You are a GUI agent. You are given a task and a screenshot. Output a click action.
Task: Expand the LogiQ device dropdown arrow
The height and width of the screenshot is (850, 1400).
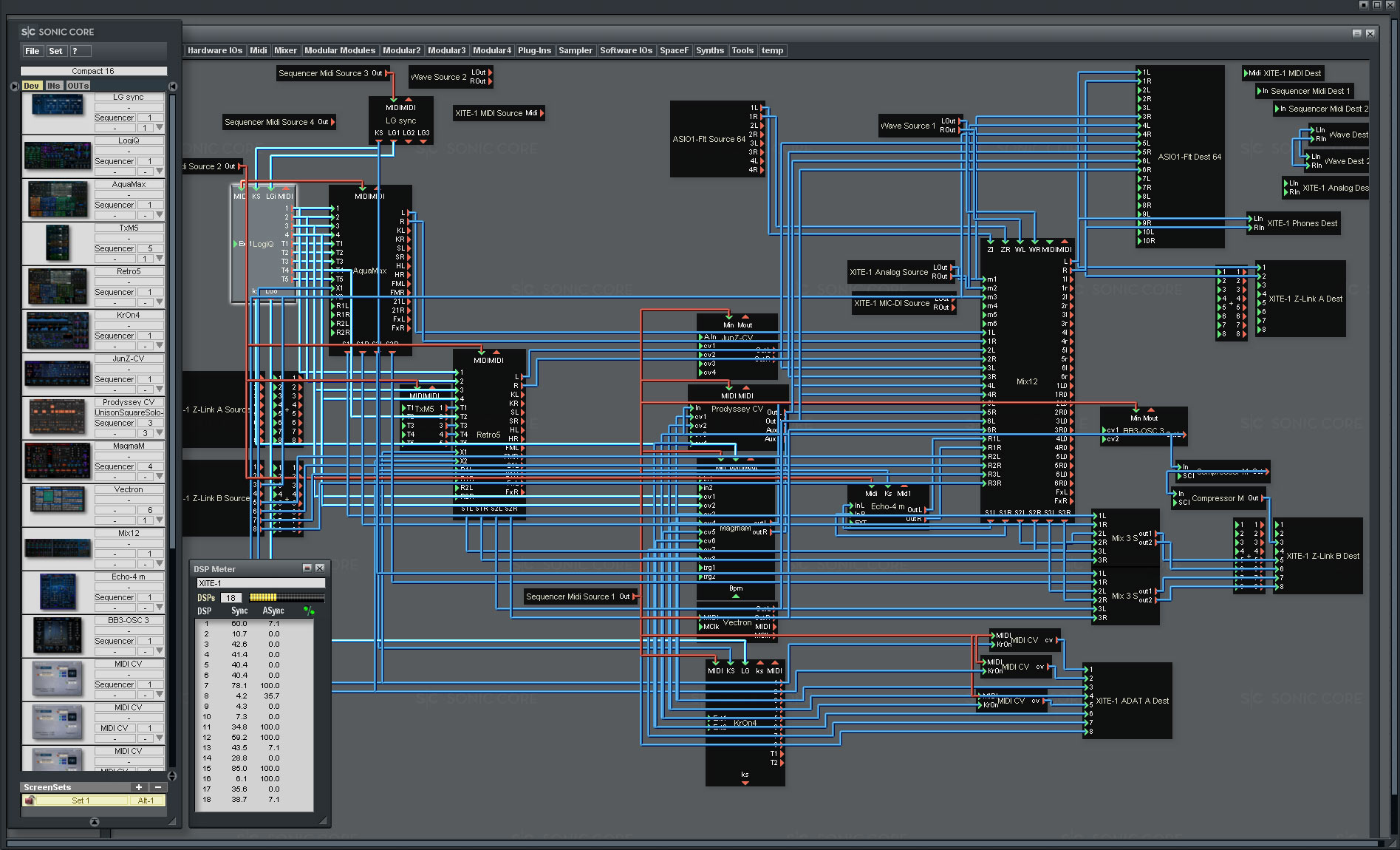tap(160, 171)
